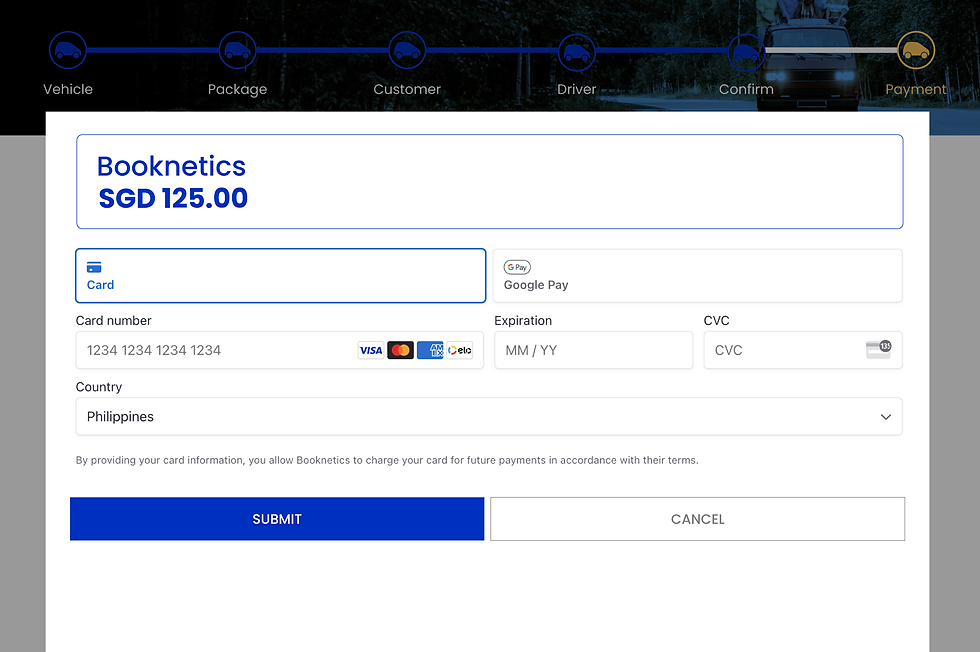Click the G Pay logo icon
Image resolution: width=980 pixels, height=652 pixels.
pos(517,267)
